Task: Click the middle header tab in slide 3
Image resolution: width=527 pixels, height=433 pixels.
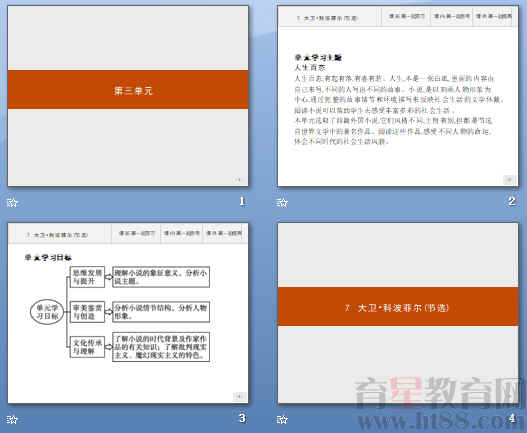Action: click(181, 233)
